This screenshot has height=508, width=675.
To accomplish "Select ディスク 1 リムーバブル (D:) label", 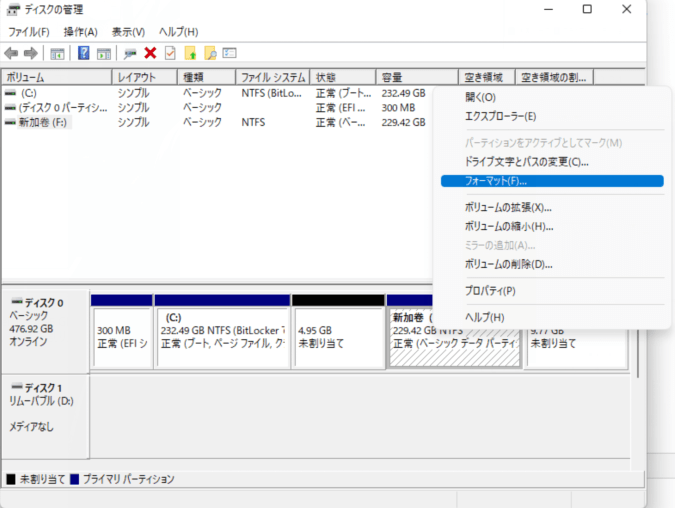I will point(46,416).
